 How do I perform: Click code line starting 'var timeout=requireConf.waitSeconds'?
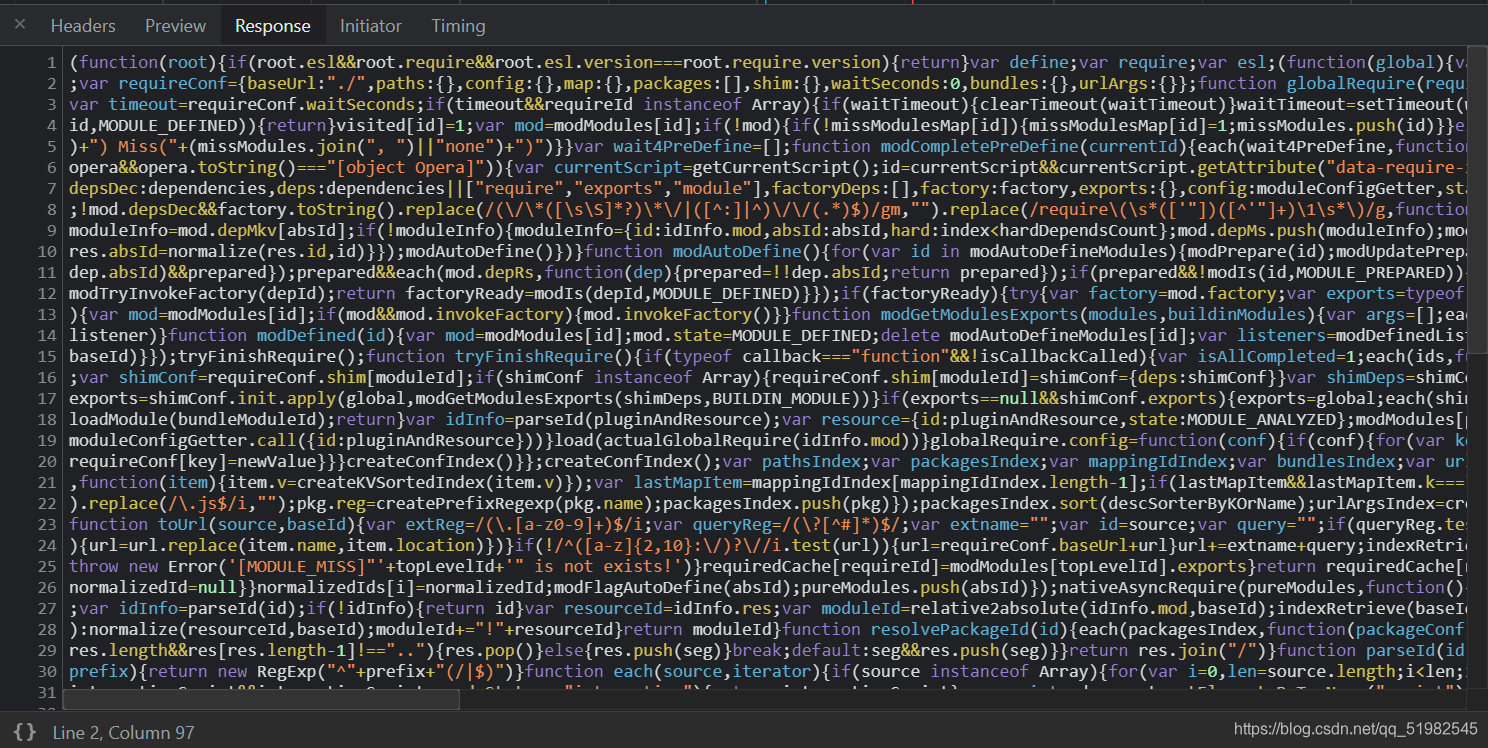click(x=769, y=104)
